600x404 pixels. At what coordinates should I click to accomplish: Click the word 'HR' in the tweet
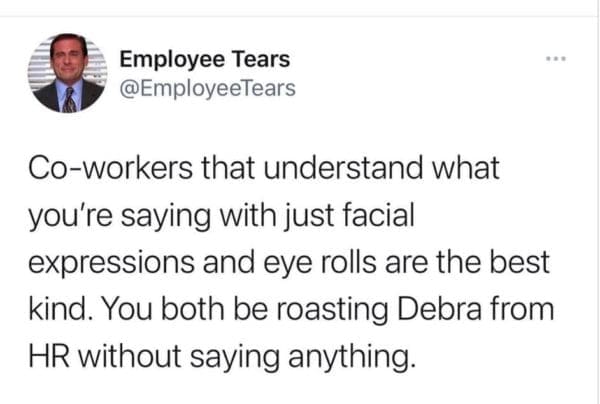pyautogui.click(x=49, y=356)
